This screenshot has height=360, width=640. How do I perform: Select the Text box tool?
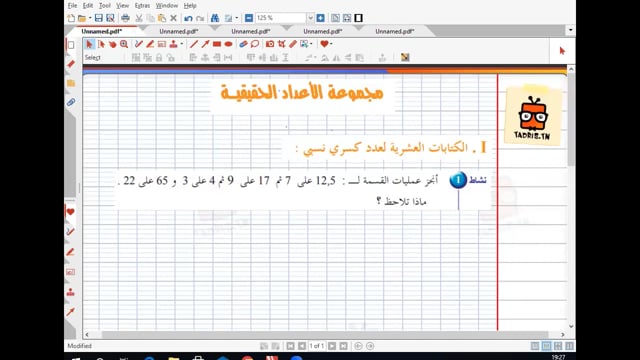coord(162,44)
